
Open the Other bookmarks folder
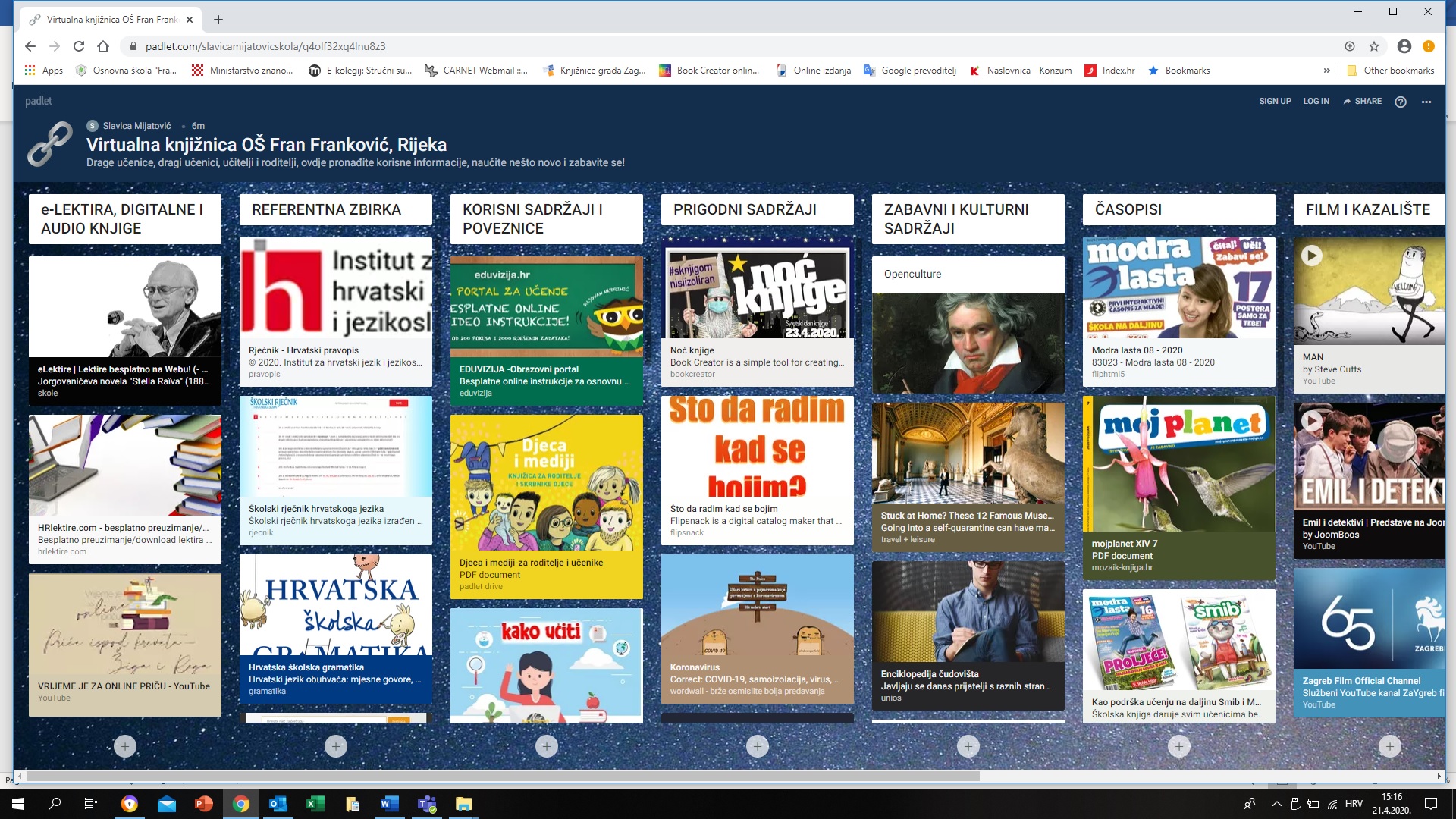1390,71
